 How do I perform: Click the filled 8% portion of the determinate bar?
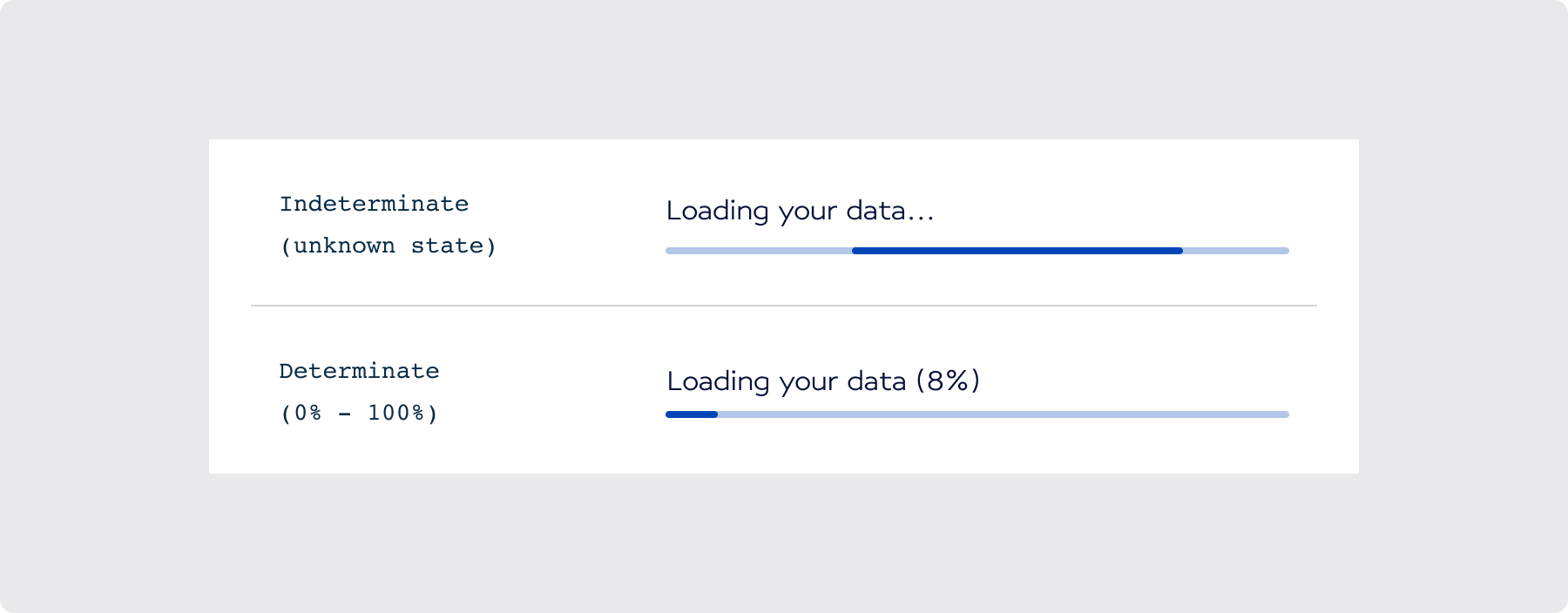[x=691, y=414]
